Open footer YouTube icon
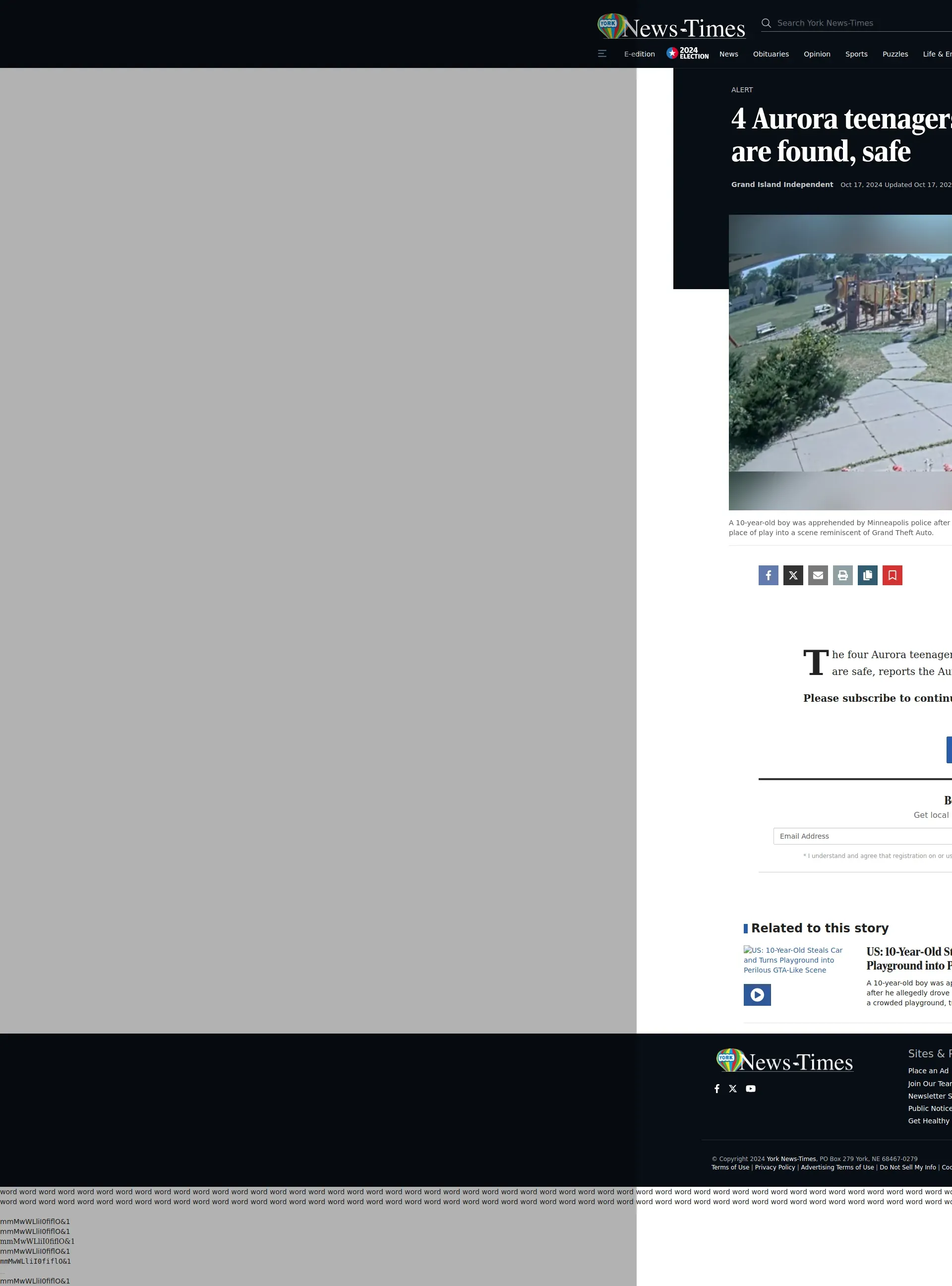Screen dimensions: 952x1286 [x=750, y=1088]
